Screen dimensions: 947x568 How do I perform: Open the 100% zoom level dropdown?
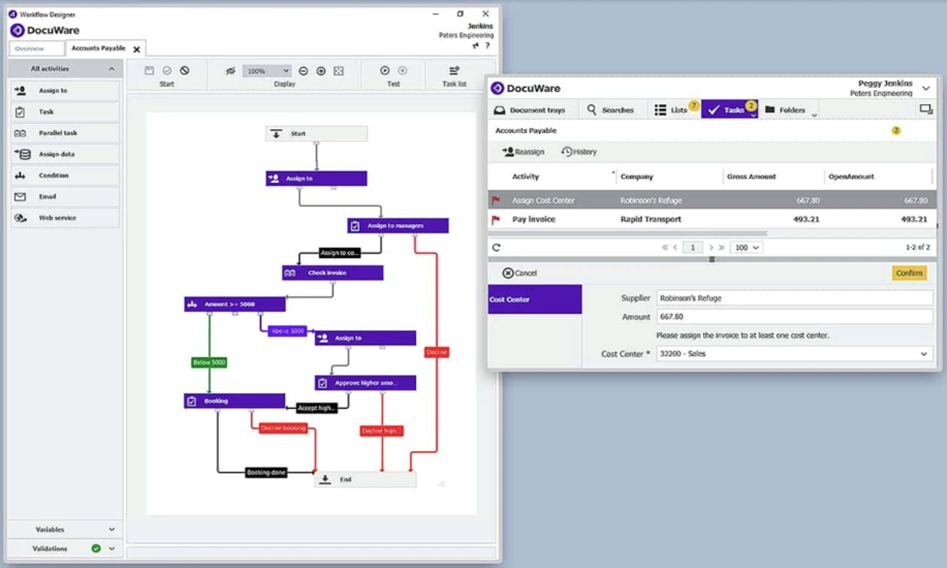click(267, 71)
